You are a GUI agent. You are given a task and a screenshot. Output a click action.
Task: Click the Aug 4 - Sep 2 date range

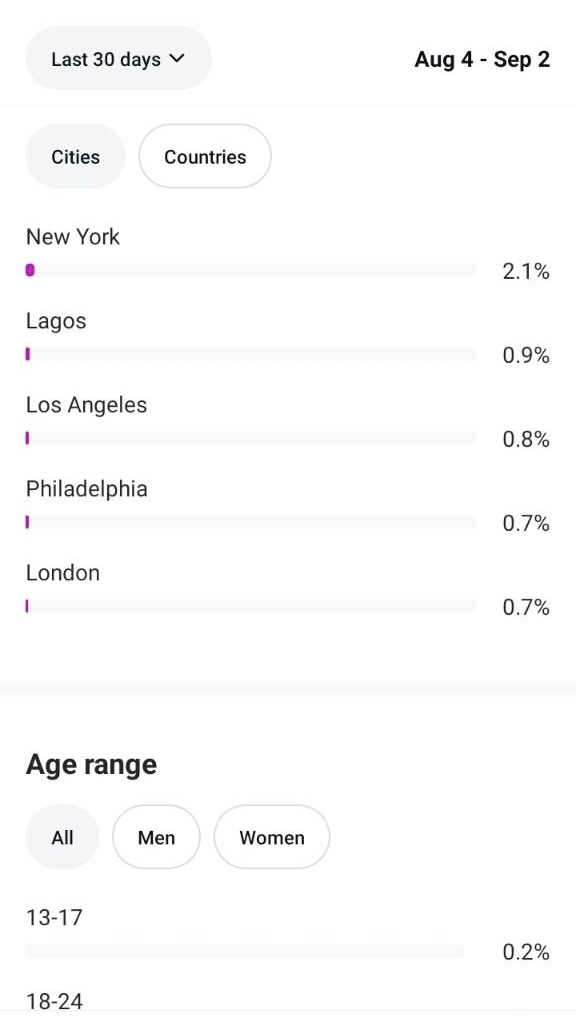pos(482,60)
